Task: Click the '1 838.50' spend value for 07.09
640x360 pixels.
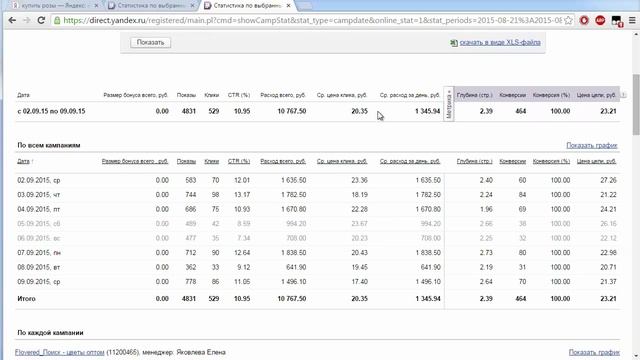Action: 293,253
